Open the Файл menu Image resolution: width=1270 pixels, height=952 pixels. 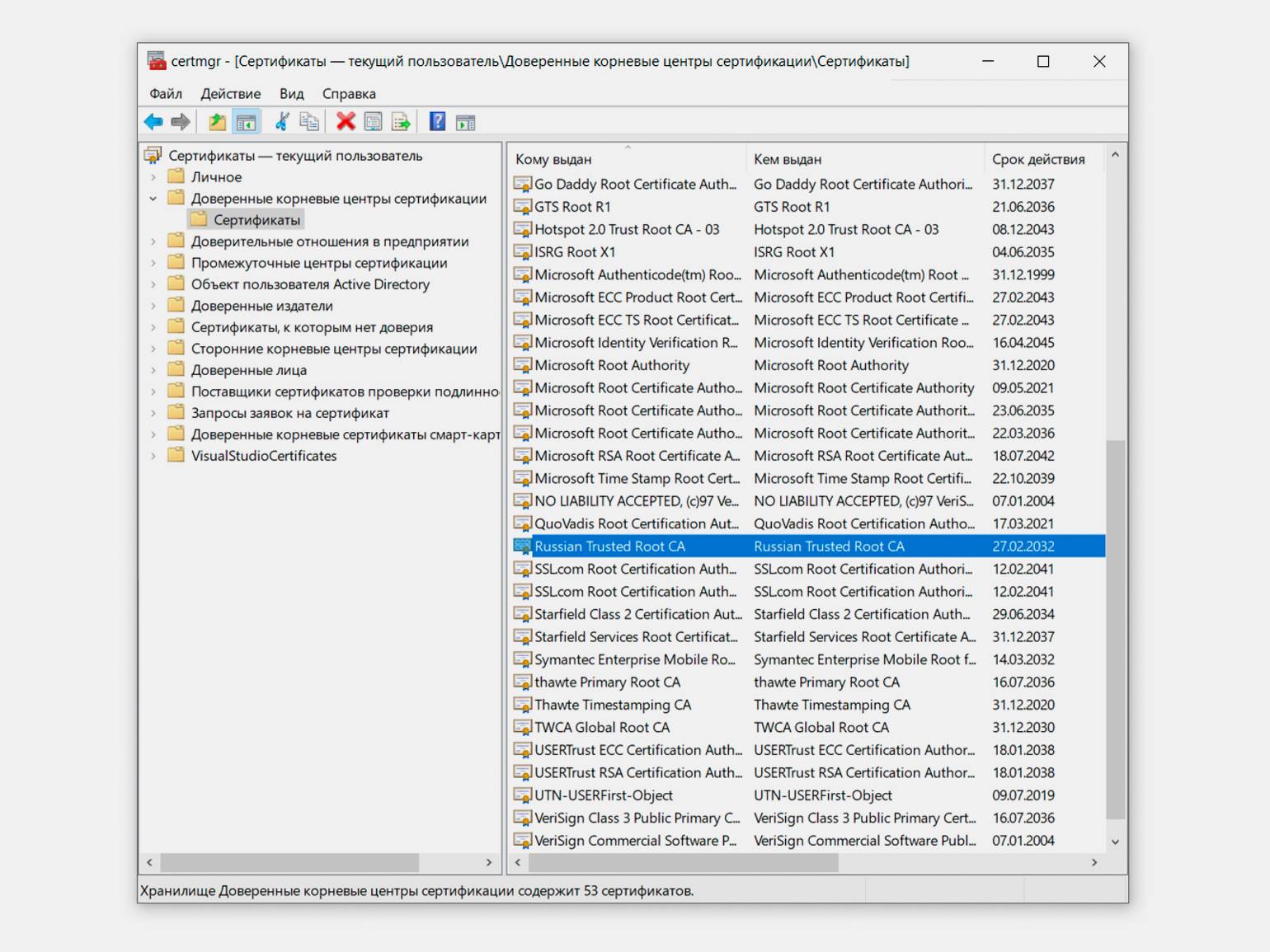pos(166,94)
